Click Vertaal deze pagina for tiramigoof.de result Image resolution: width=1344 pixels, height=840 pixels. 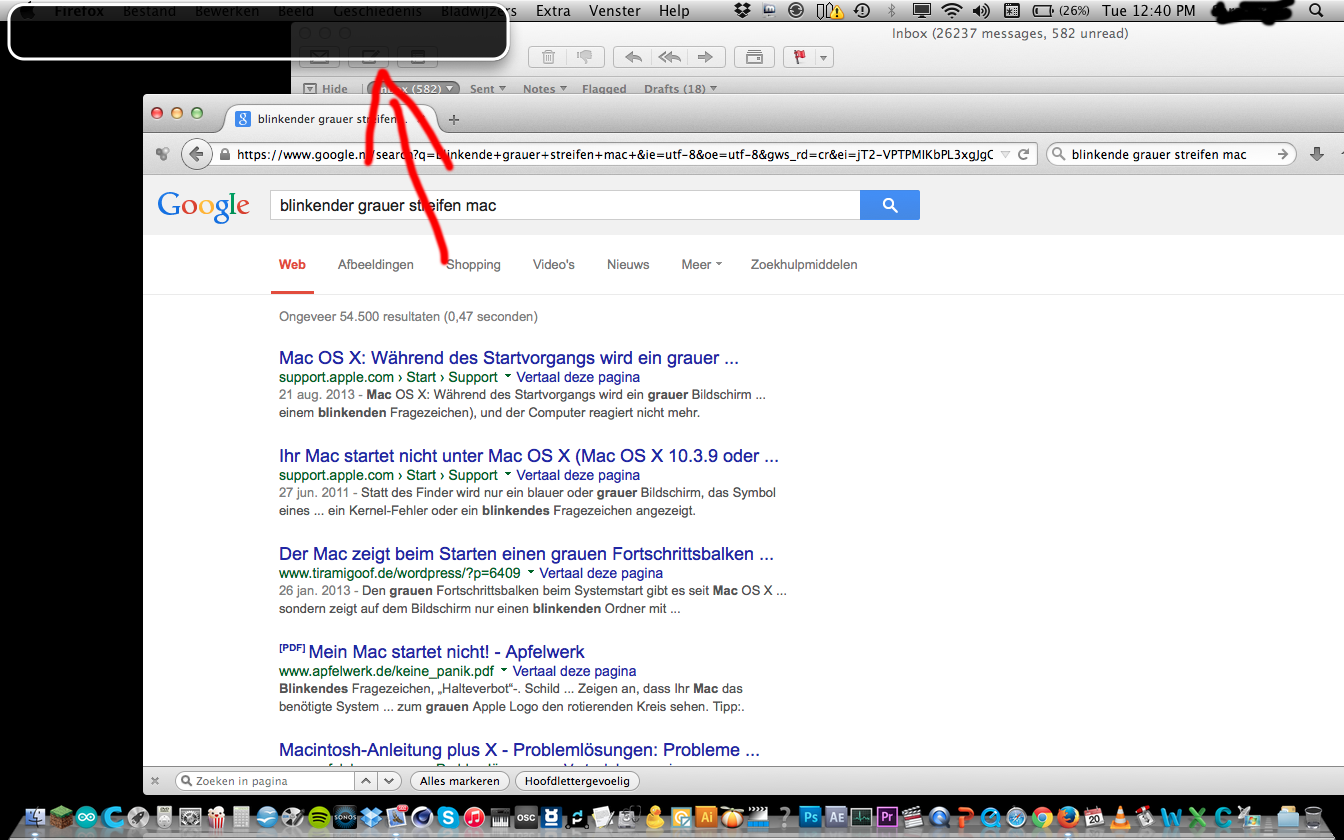tap(601, 573)
